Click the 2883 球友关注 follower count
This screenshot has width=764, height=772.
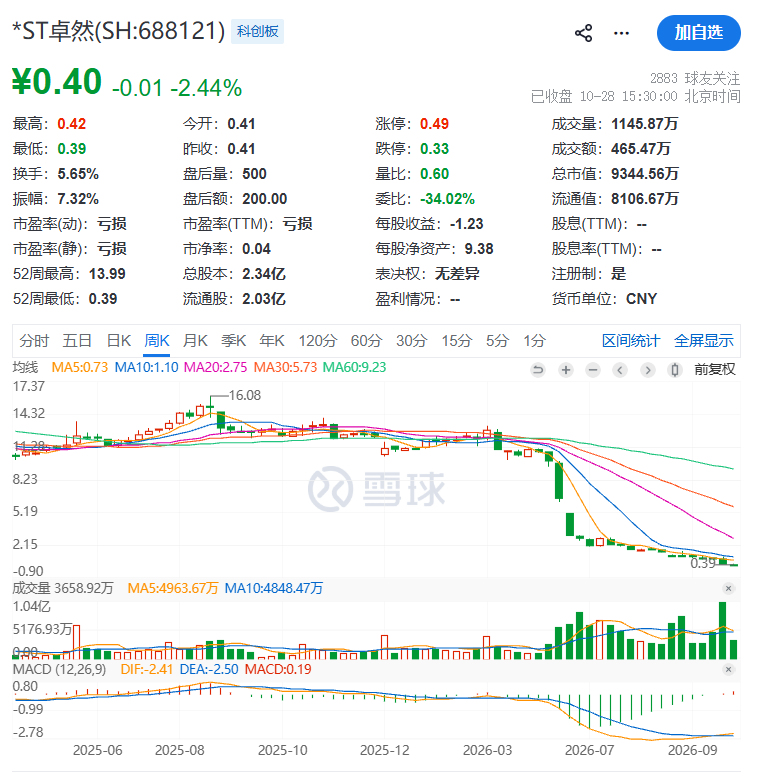click(x=695, y=78)
